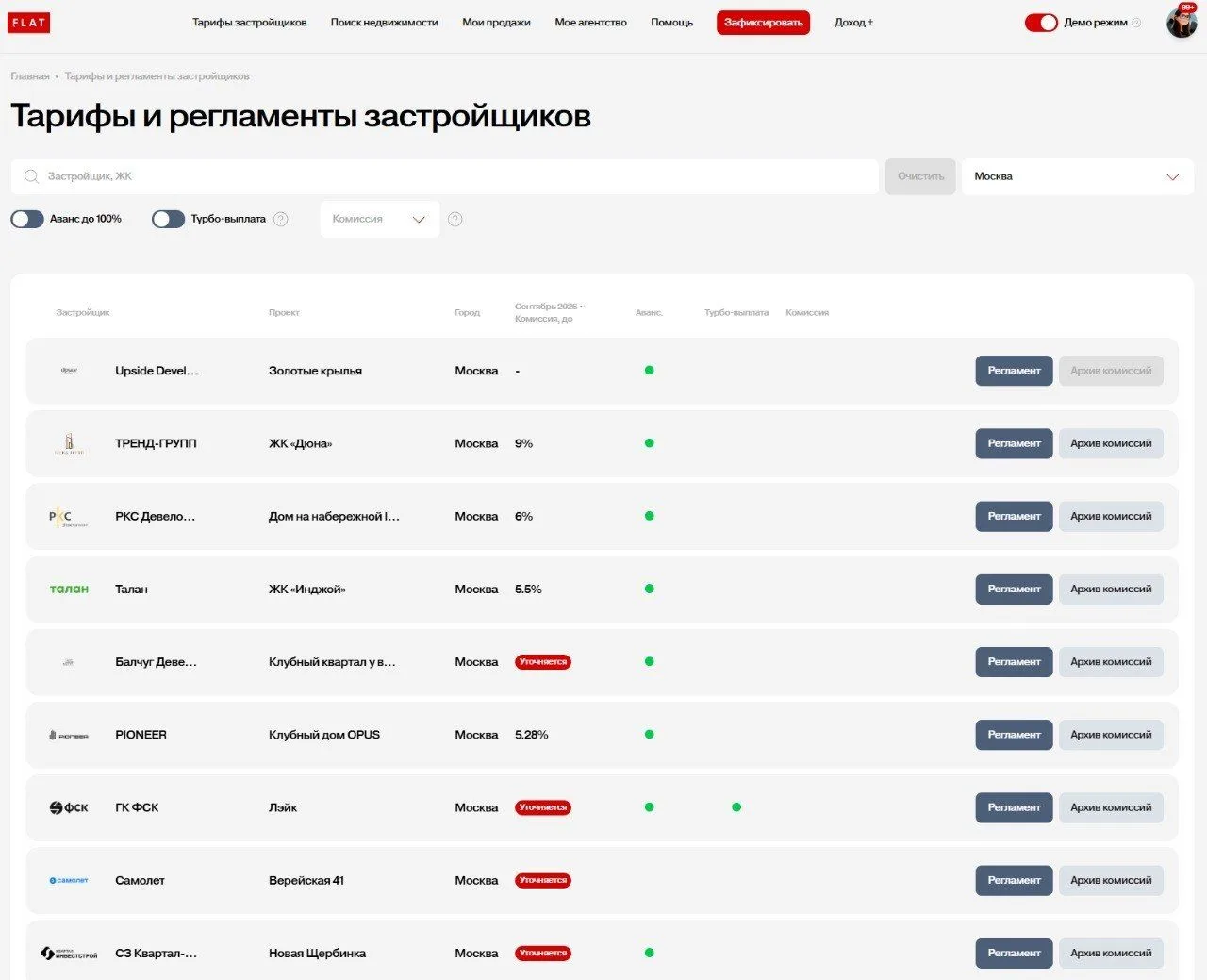This screenshot has width=1207, height=980.
Task: Open Мои продажи section
Action: [496, 23]
